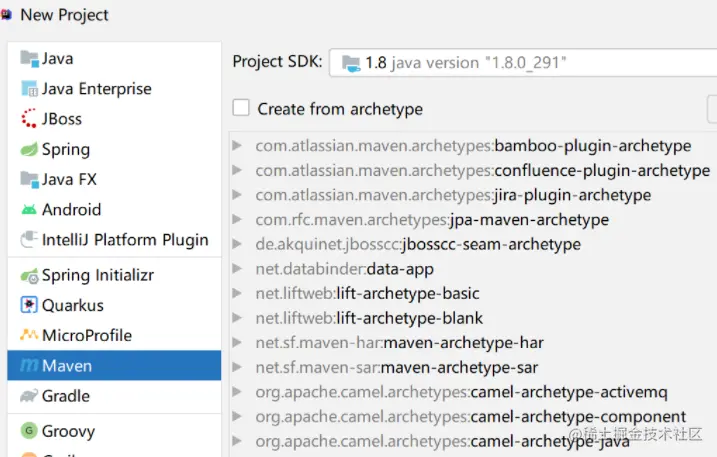Select MicroProfile generator

click(x=114, y=335)
